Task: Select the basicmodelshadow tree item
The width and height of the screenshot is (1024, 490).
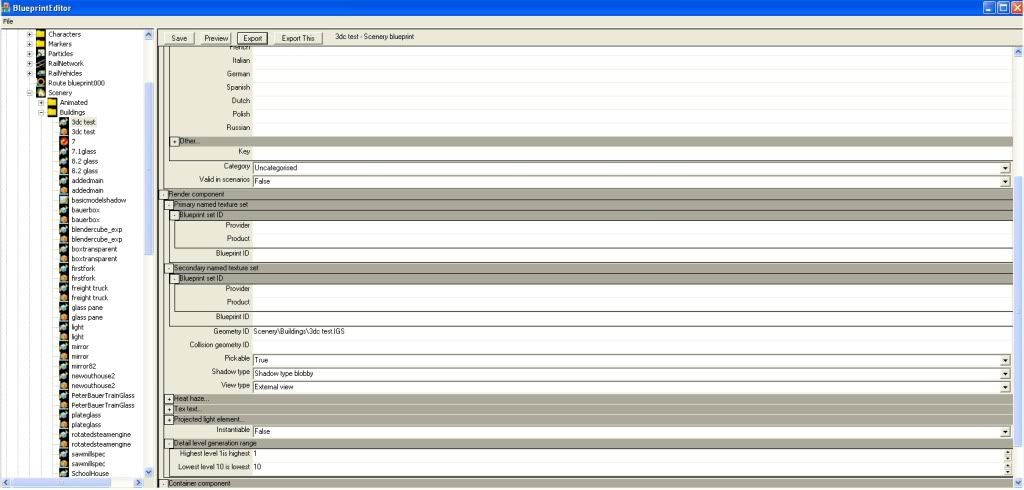Action: [x=99, y=200]
